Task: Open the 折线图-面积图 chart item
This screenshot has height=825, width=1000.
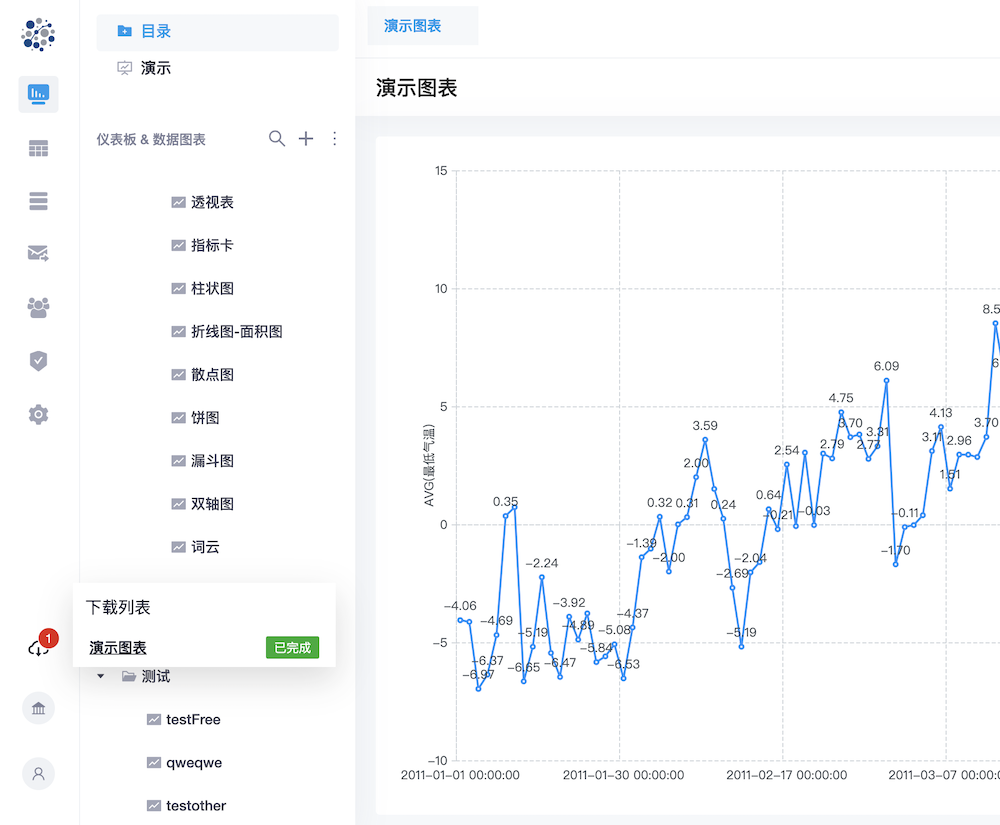Action: 236,331
